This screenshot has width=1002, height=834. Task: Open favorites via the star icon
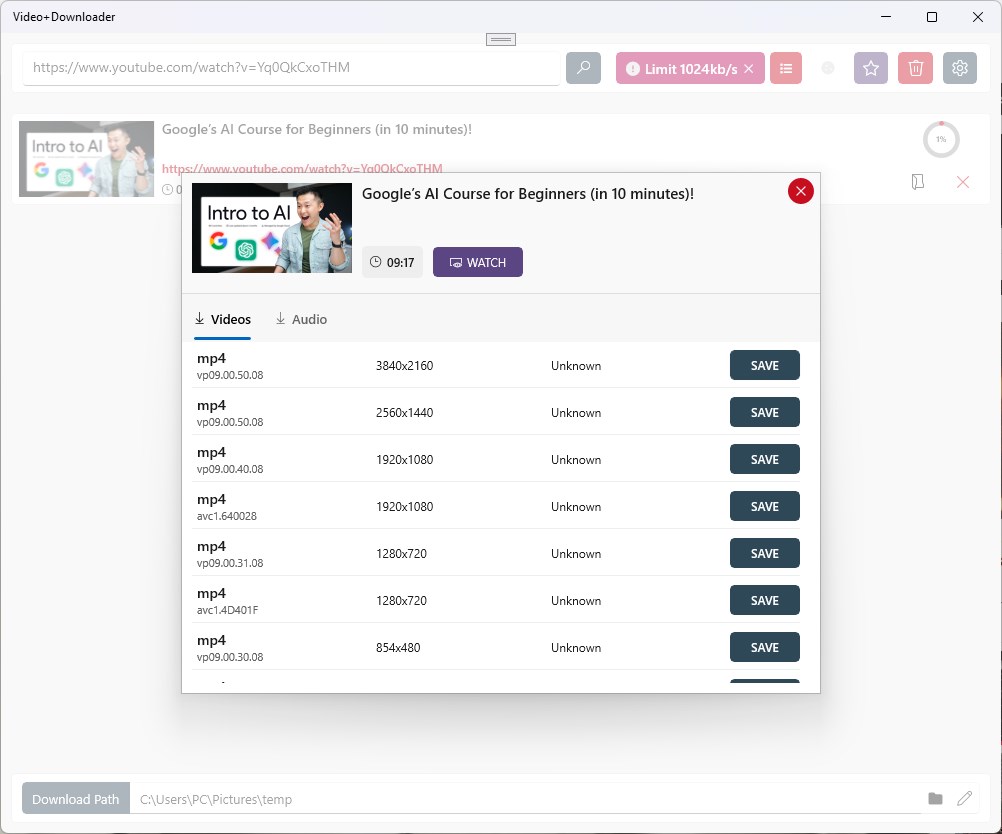point(870,68)
